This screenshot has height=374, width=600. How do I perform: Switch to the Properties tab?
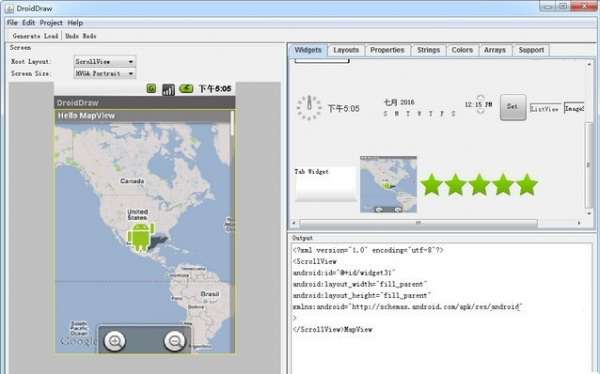(x=387, y=50)
